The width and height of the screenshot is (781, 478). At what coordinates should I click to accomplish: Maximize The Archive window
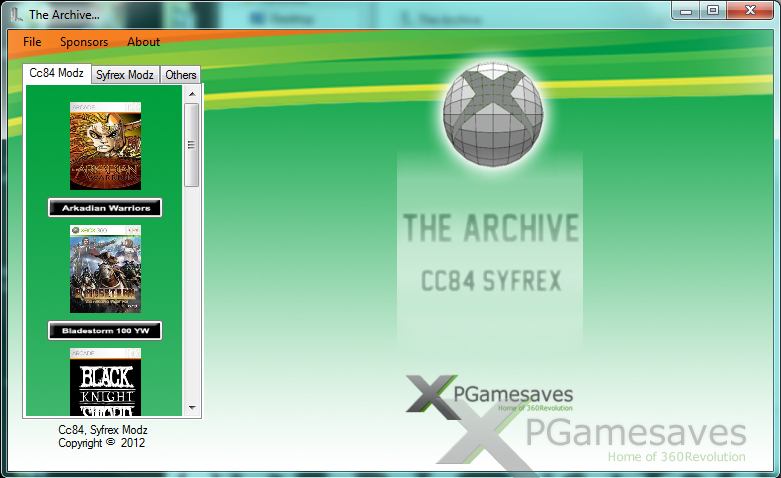point(713,10)
